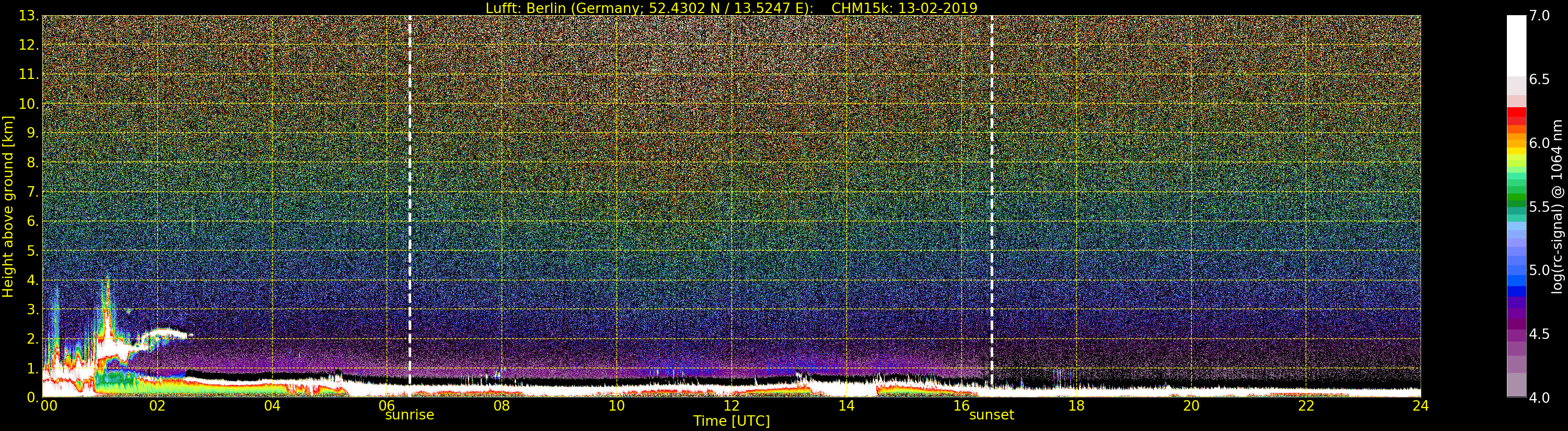Click the '4.' height tick label
This screenshot has height=431, width=1568.
point(33,280)
